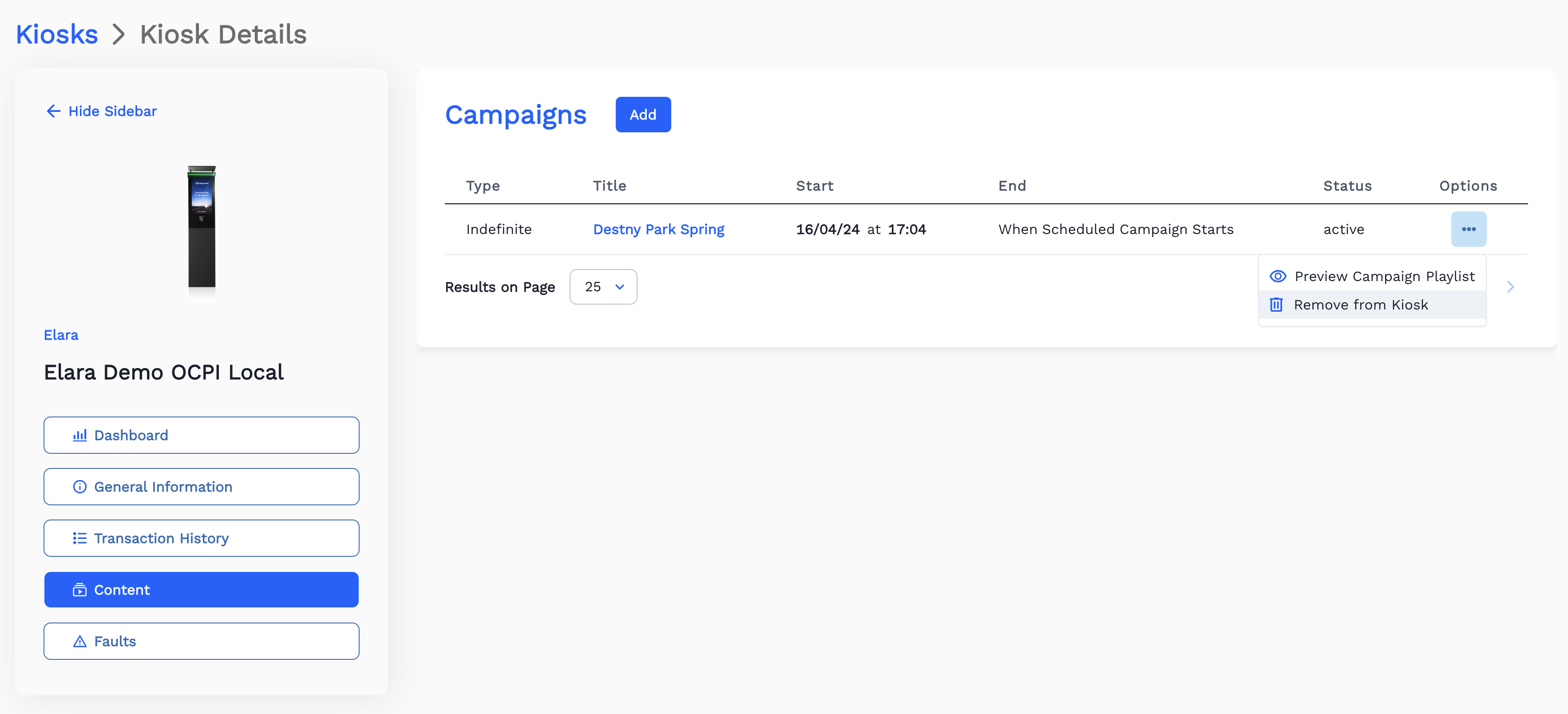Viewport: 1568px width, 714px height.
Task: Click the Elara operator link
Action: (x=61, y=335)
